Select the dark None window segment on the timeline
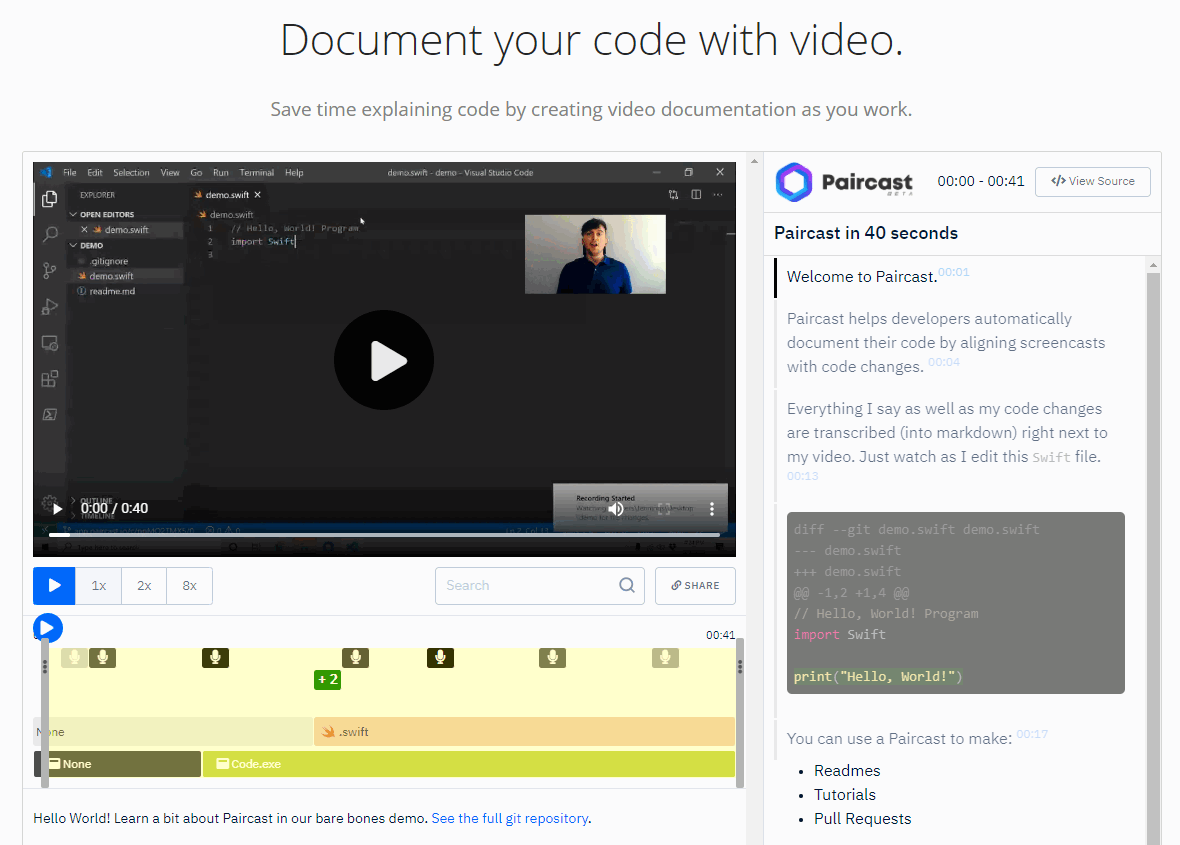Screen dimensions: 1180x845 click(117, 764)
